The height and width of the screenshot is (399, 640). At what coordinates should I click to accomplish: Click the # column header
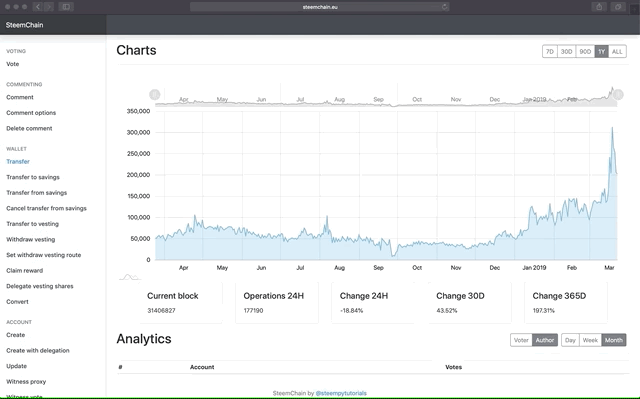pos(120,367)
